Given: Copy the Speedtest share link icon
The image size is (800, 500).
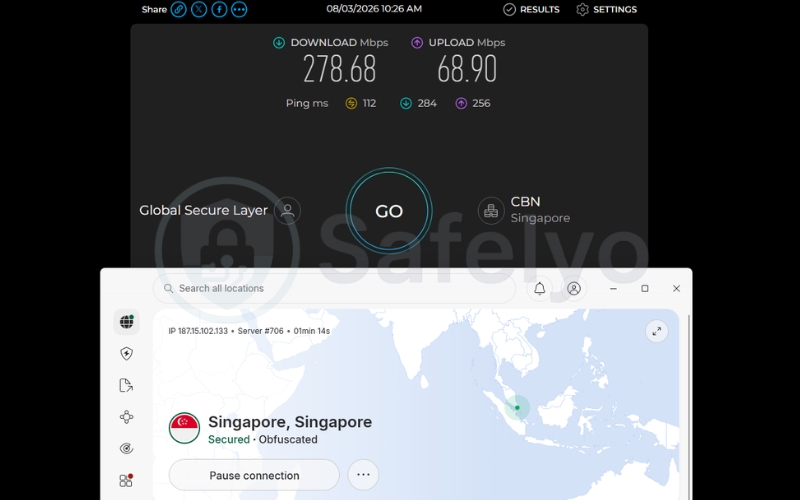Looking at the screenshot, I should click(x=178, y=9).
